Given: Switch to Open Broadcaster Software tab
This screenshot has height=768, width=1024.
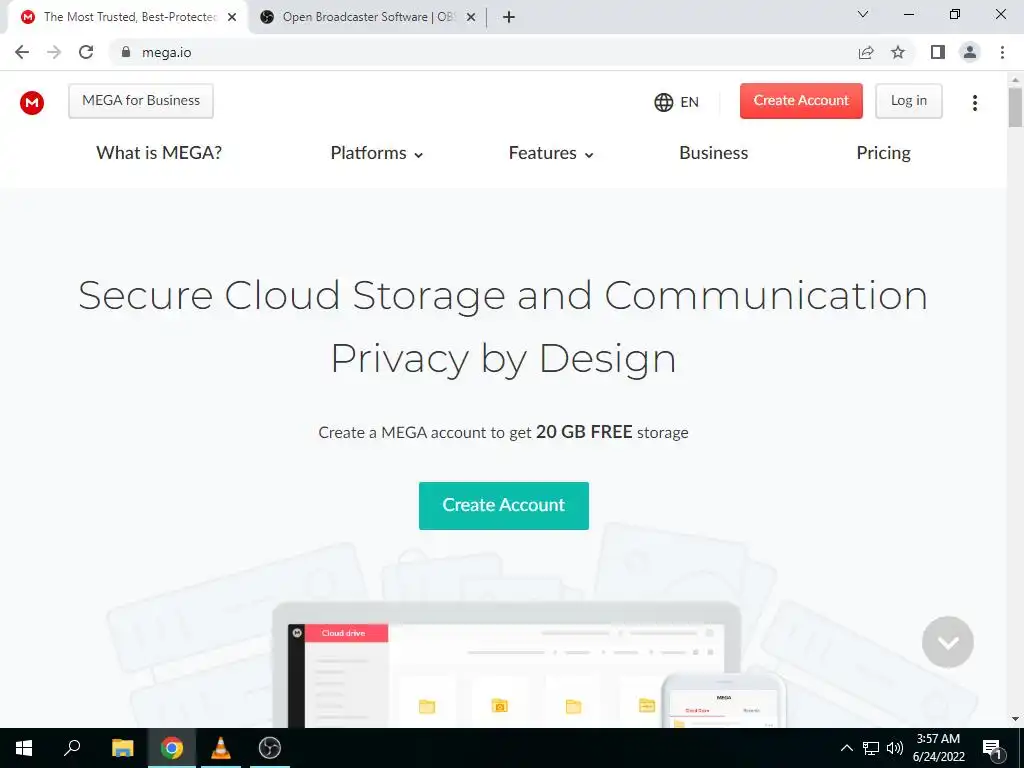Looking at the screenshot, I should (x=368, y=17).
